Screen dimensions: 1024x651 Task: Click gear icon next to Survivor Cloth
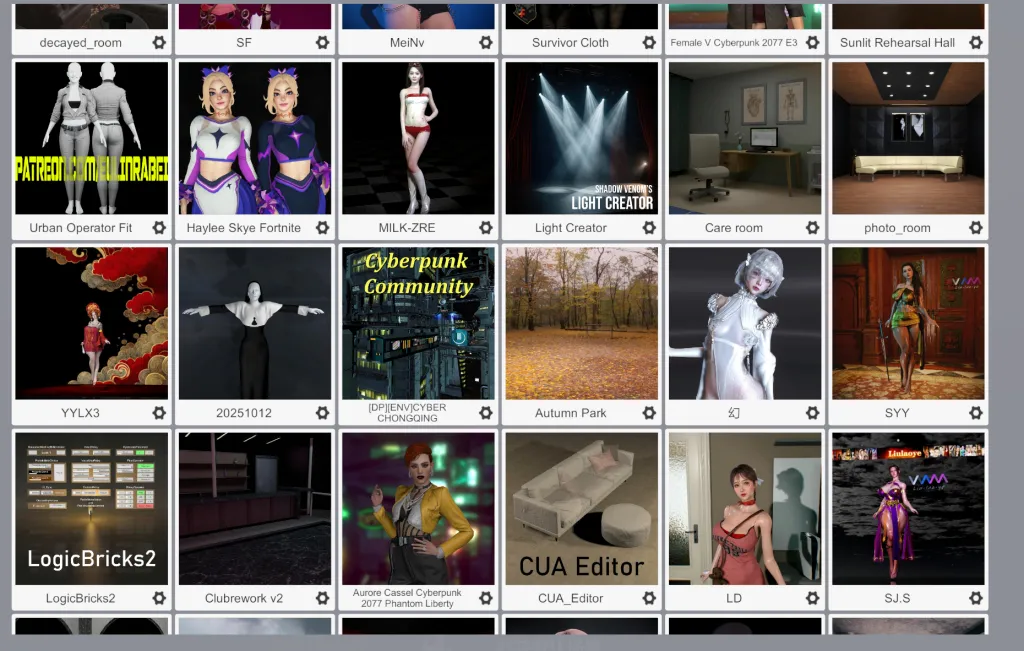(649, 42)
